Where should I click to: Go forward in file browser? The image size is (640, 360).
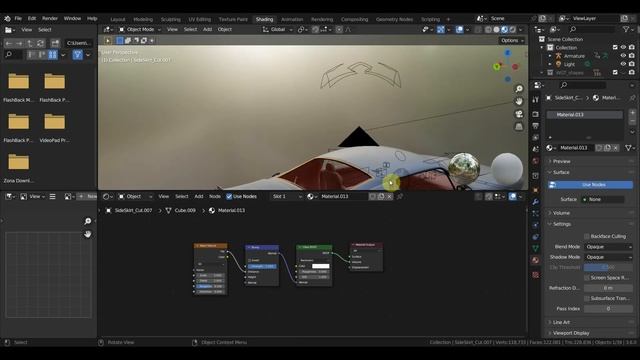point(19,43)
